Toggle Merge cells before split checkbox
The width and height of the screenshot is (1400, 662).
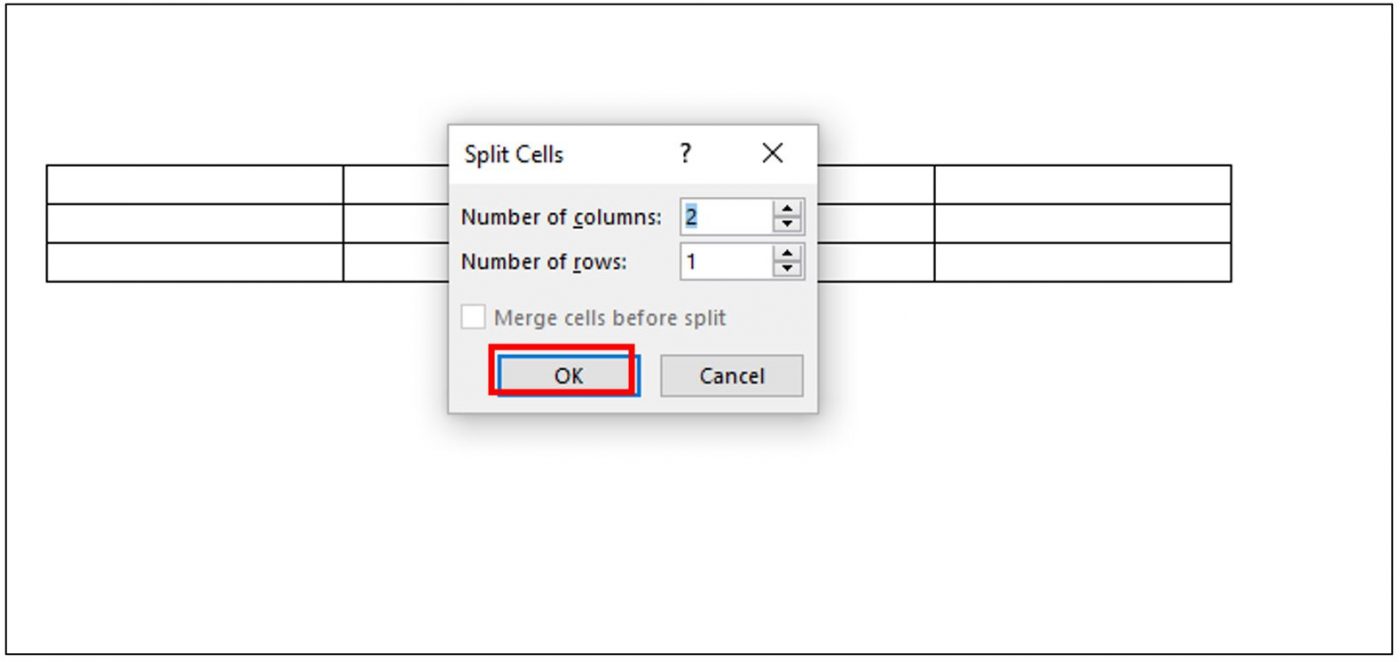[473, 318]
